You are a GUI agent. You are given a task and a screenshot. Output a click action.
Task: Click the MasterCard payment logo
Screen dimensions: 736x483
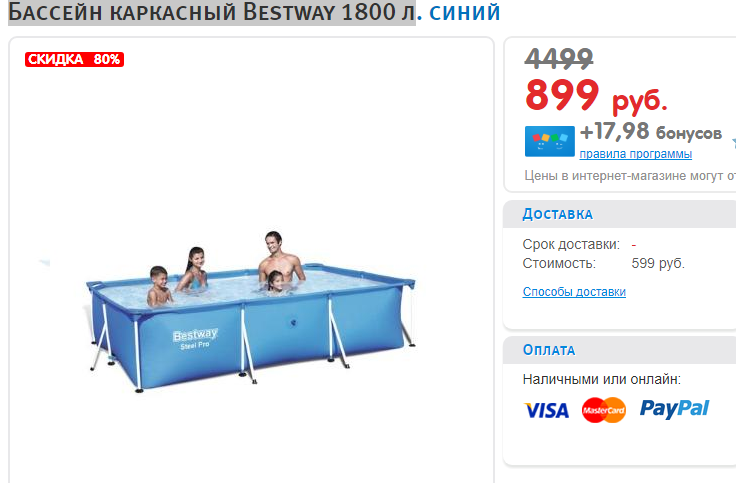604,410
